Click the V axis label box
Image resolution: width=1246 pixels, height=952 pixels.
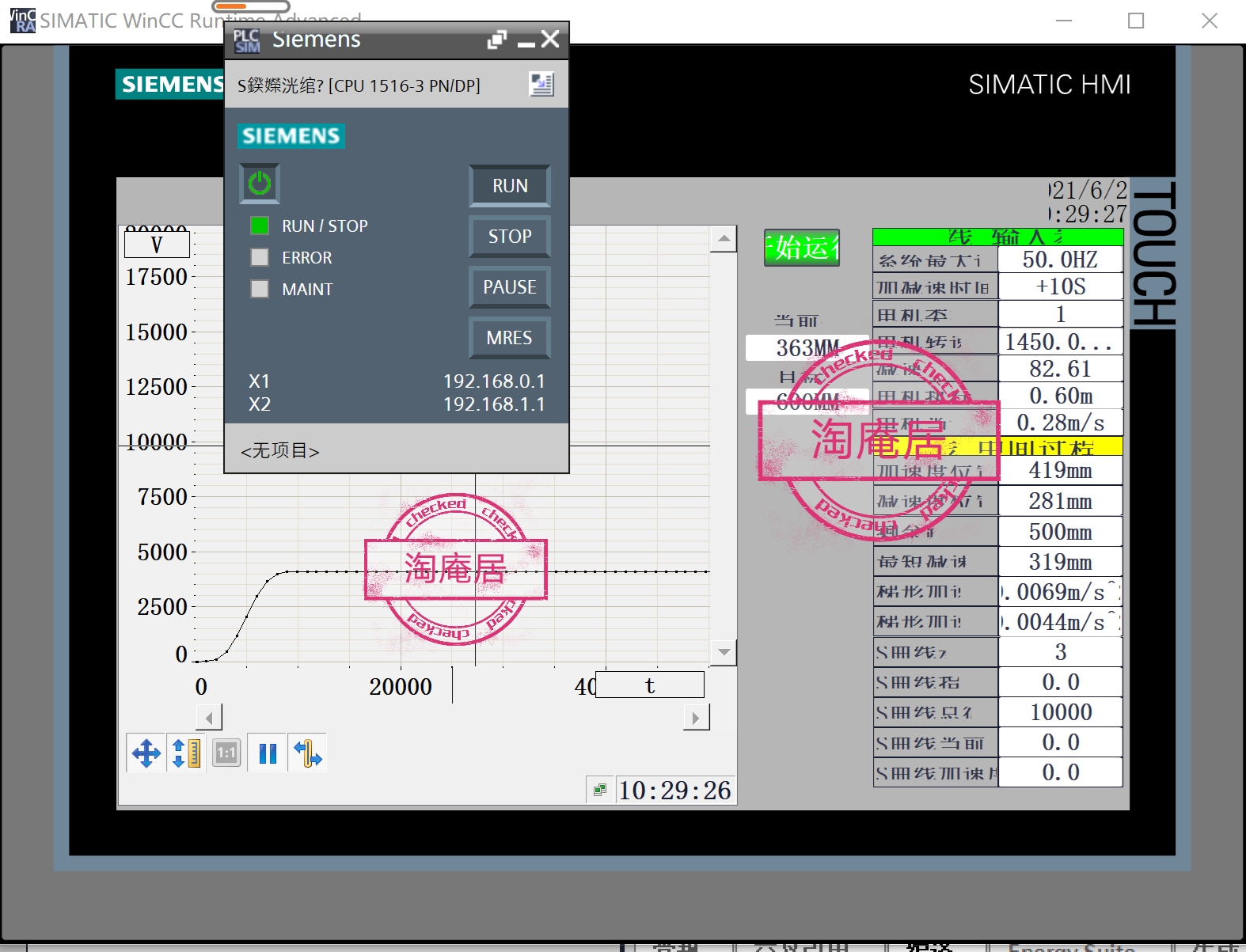[x=157, y=245]
